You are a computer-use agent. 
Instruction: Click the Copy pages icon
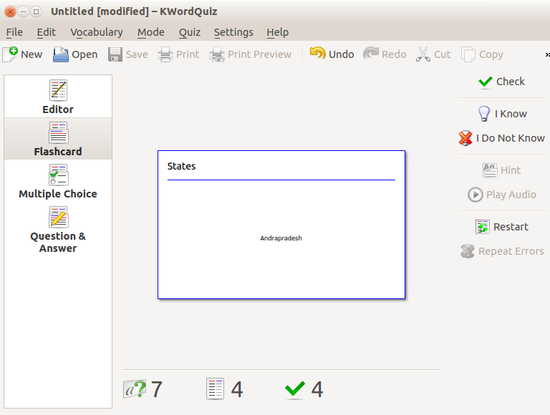(468, 54)
